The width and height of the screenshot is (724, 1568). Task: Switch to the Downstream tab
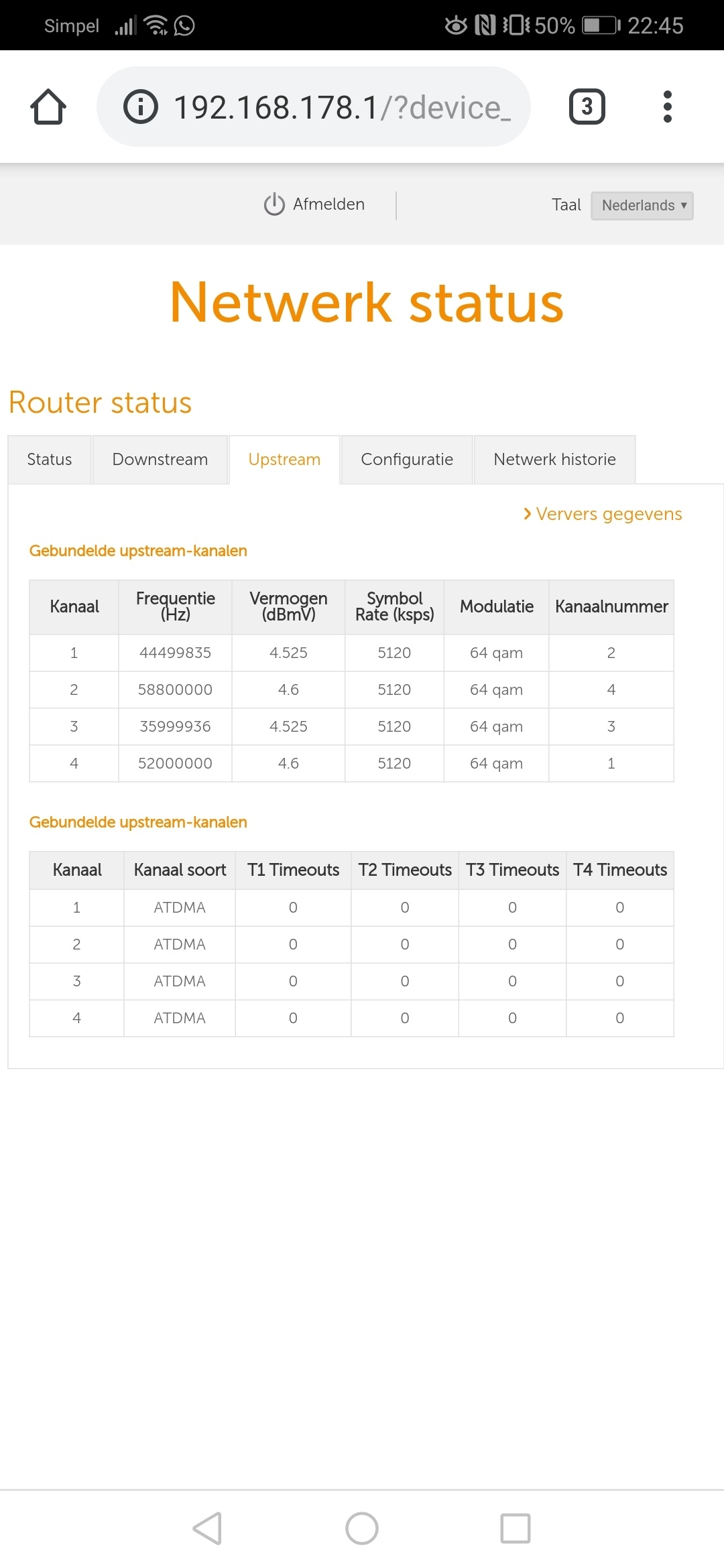[x=160, y=460]
